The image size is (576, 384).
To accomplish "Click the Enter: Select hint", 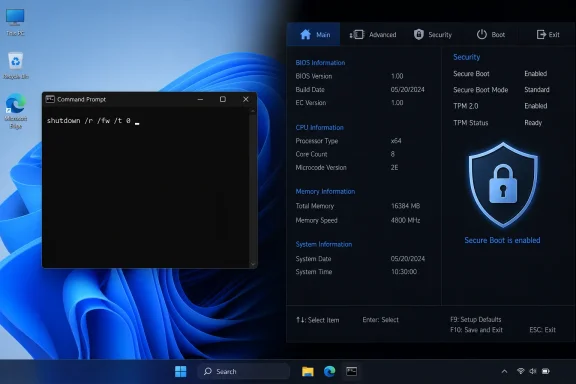I will click(380, 320).
